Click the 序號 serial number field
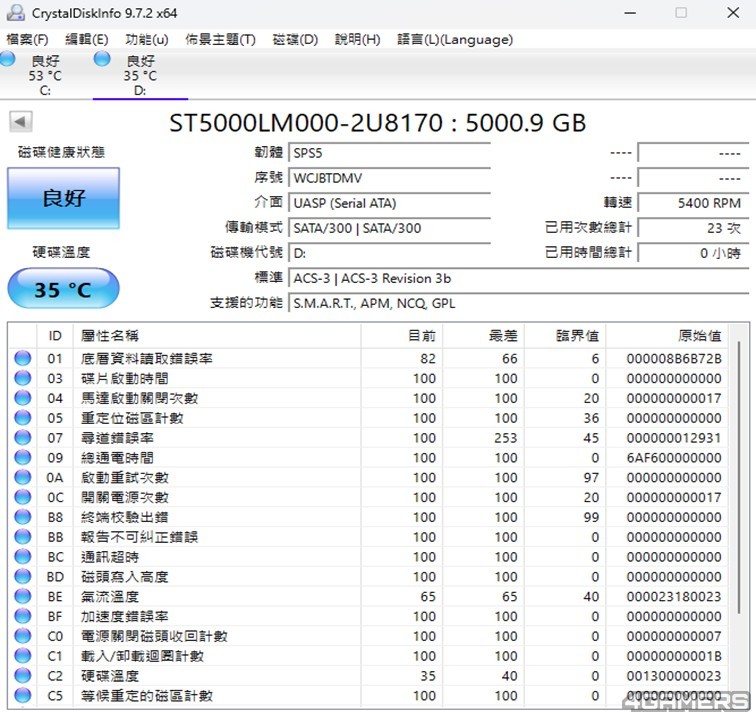The width and height of the screenshot is (756, 715). coord(389,178)
